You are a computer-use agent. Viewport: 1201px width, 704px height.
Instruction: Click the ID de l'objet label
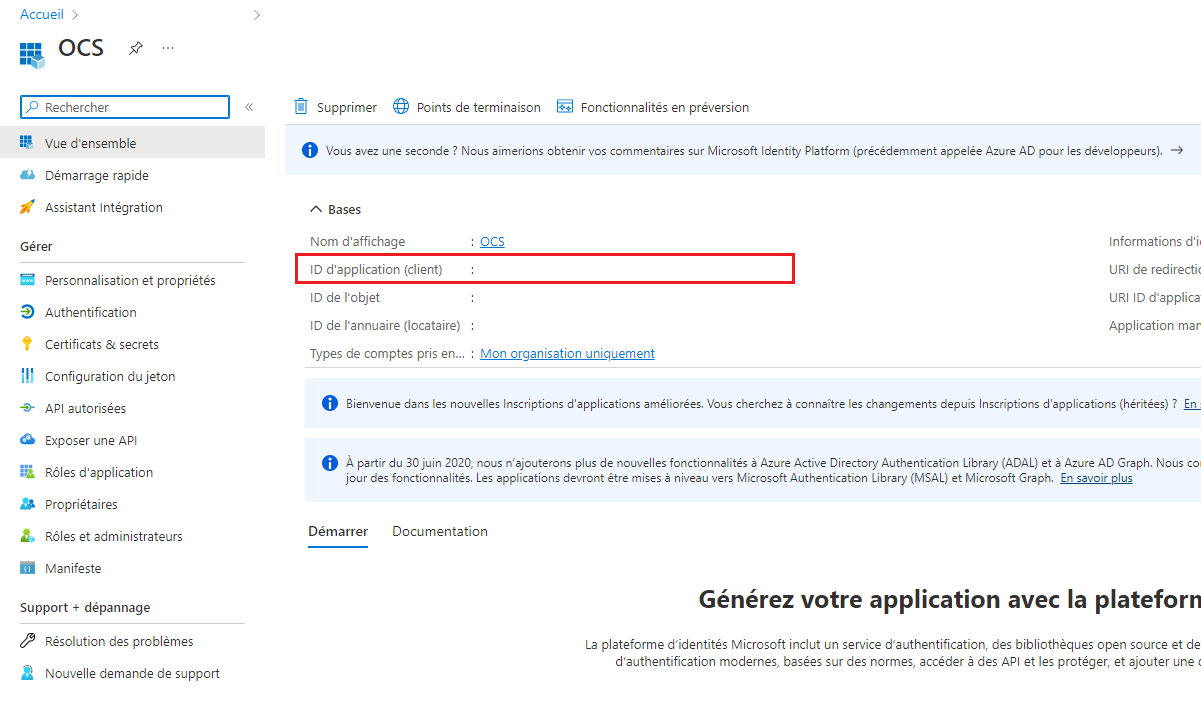tap(345, 297)
